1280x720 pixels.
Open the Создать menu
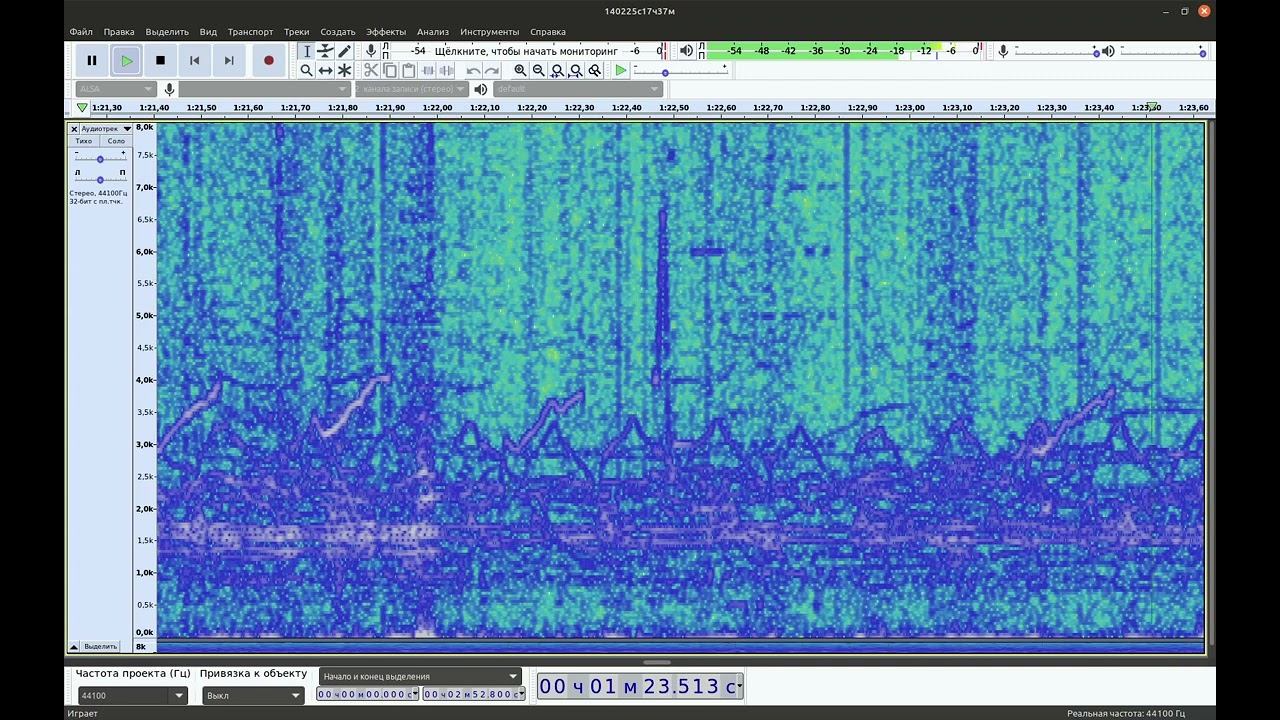click(338, 32)
